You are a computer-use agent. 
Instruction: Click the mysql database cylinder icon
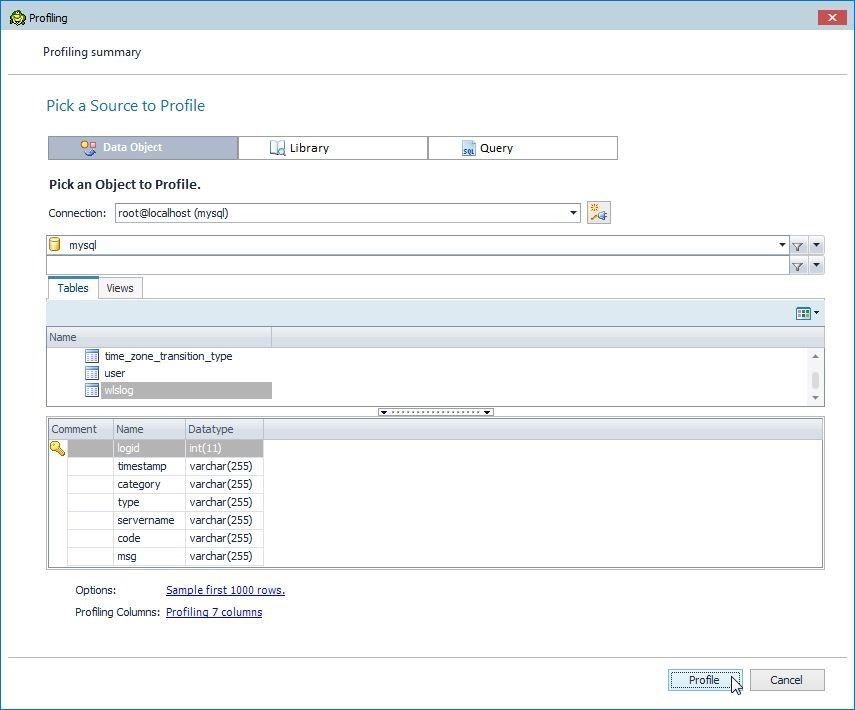[x=55, y=244]
